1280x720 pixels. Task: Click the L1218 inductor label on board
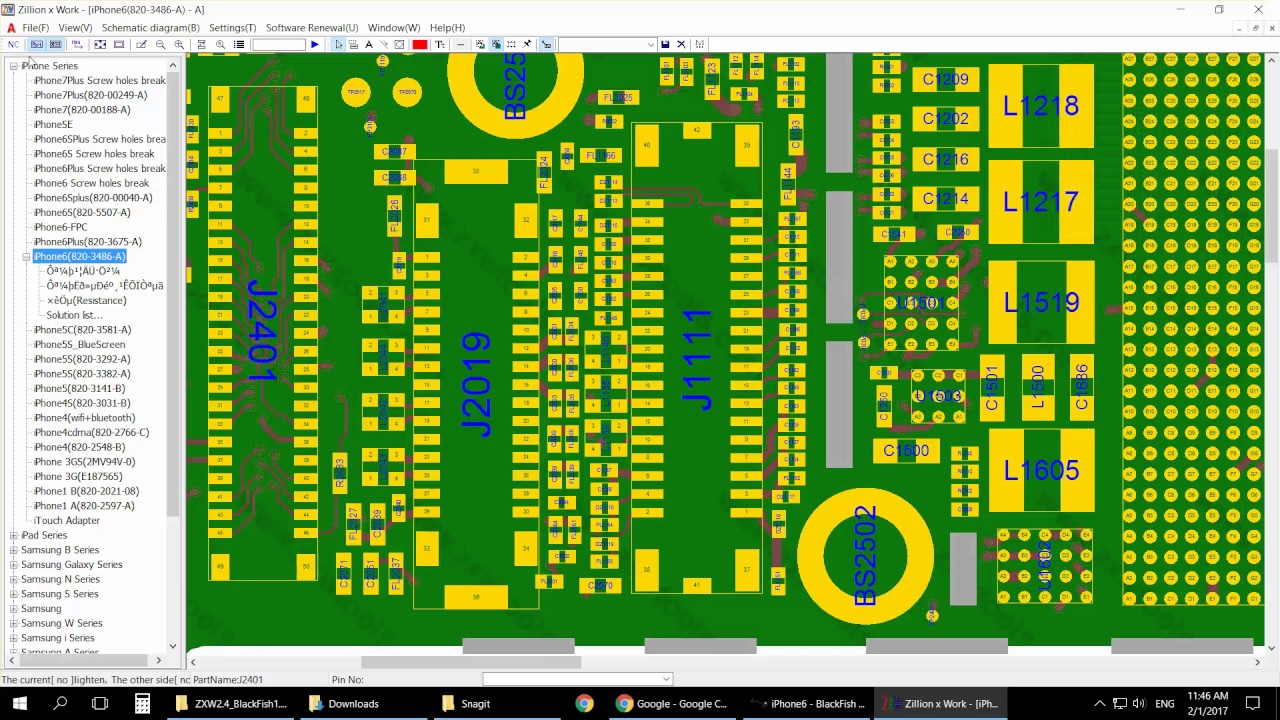1041,106
